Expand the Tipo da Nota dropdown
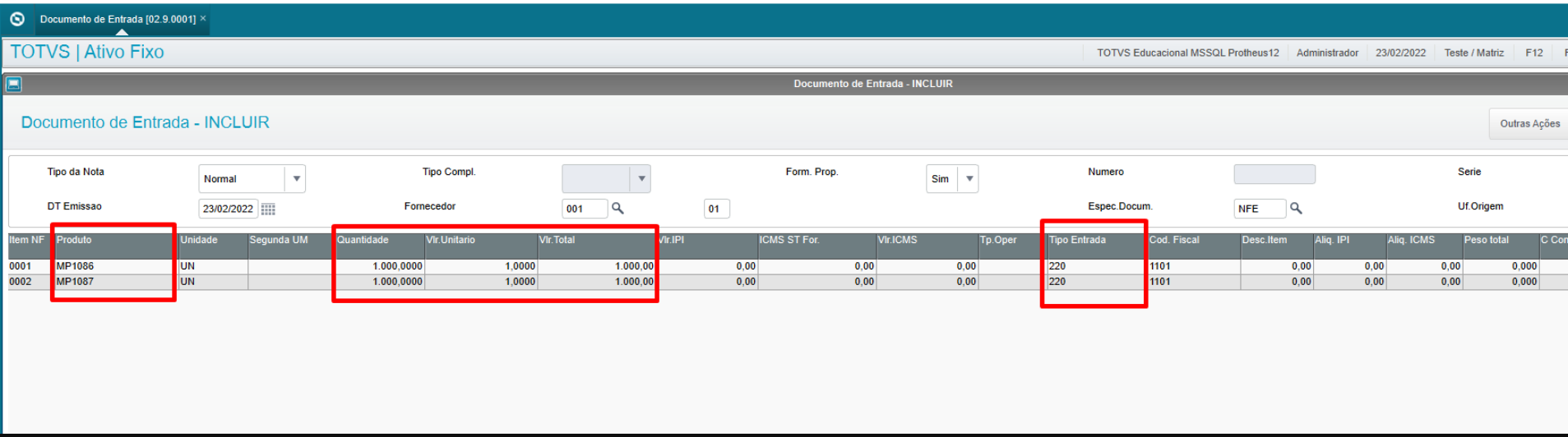Image resolution: width=1568 pixels, height=437 pixels. pyautogui.click(x=296, y=179)
